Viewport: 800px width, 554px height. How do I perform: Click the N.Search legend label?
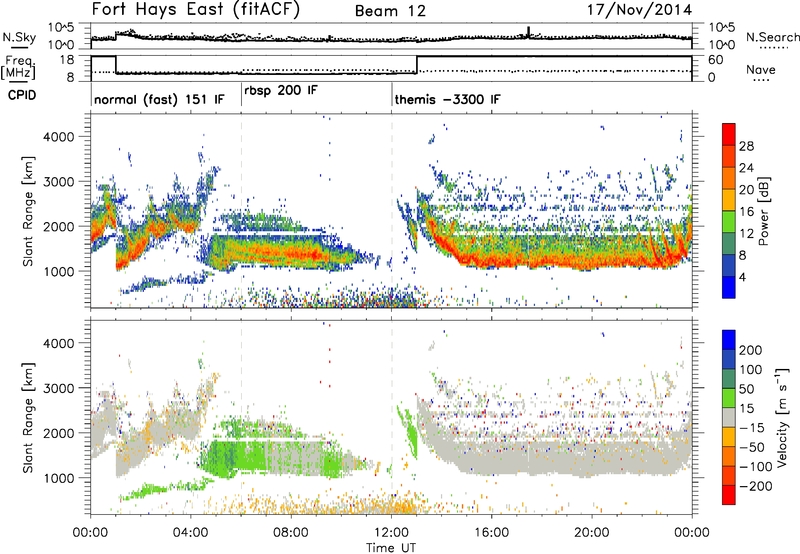[x=772, y=37]
